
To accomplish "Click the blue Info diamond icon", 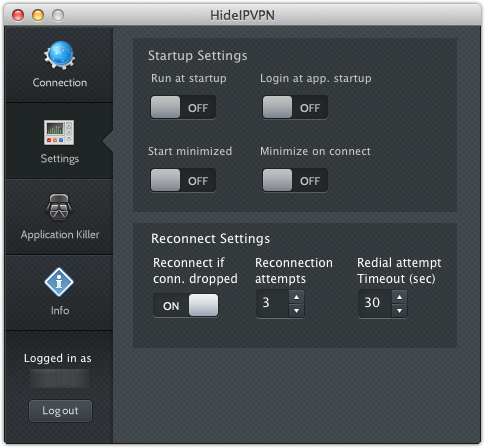I will 59,282.
